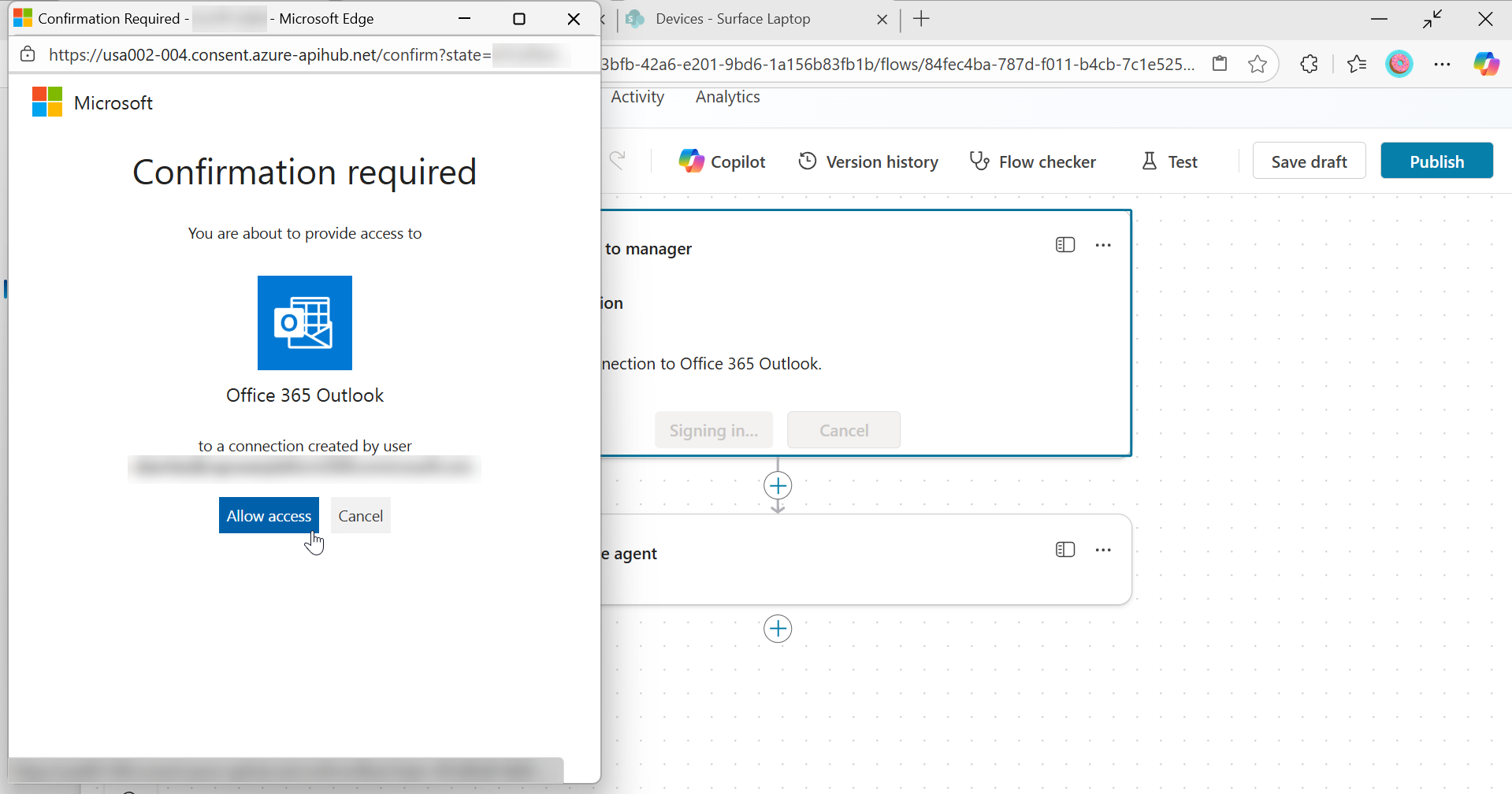Viewport: 1512px width, 794px height.
Task: Switch to the Analytics tab
Action: tap(727, 97)
